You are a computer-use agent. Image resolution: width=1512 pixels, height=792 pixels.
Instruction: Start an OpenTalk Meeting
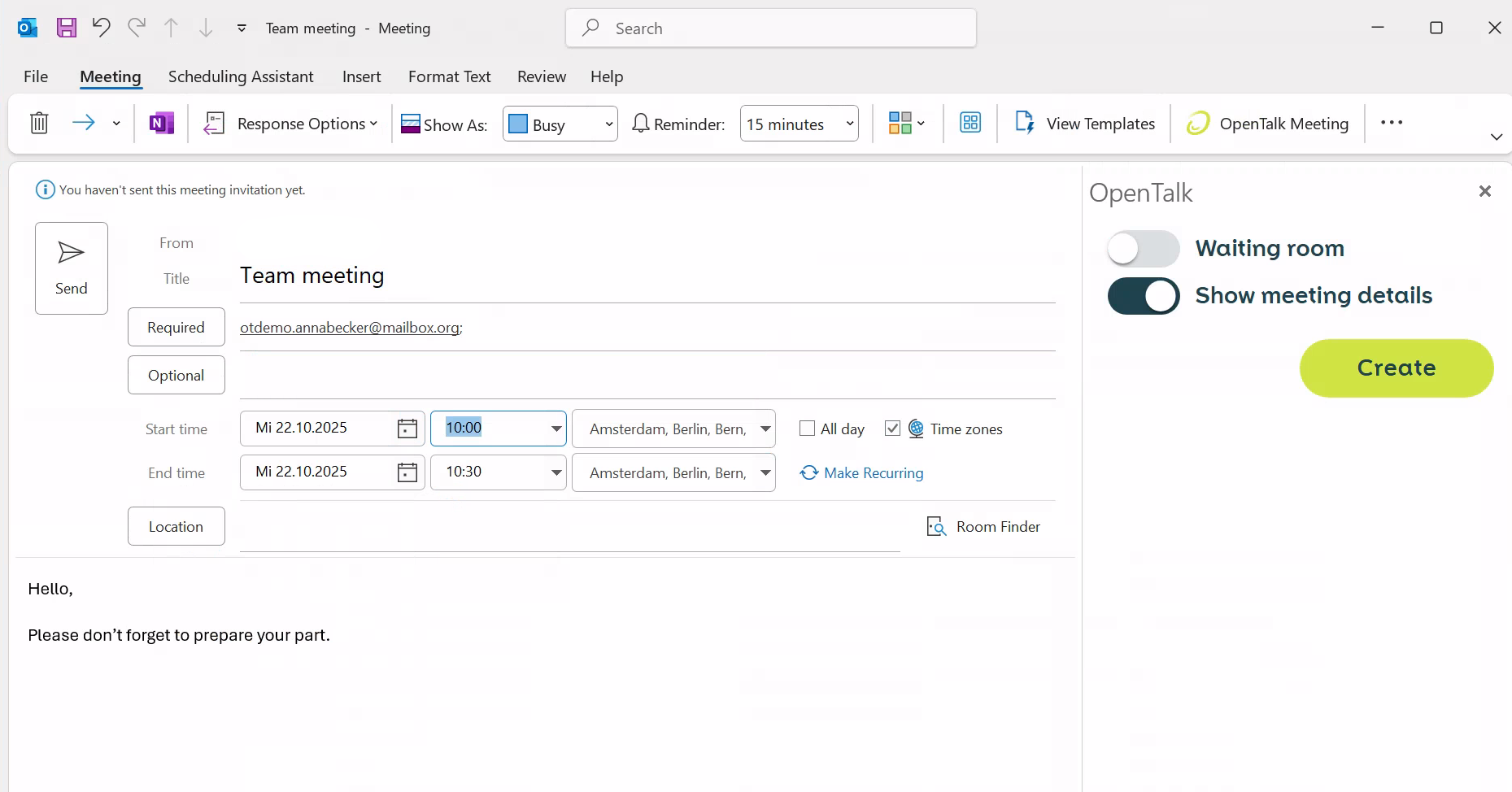tap(1267, 124)
